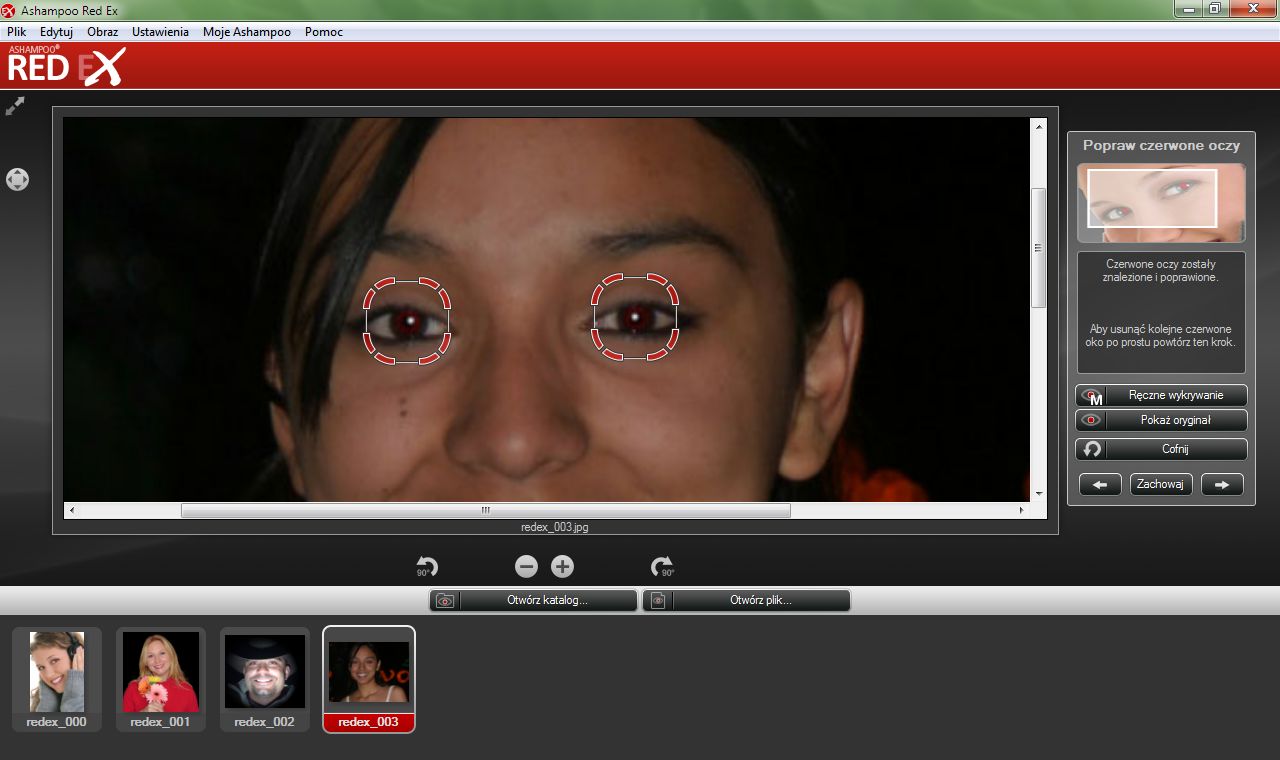The image size is (1280, 760).
Task: Select redex_001 thumbnail
Action: [161, 679]
